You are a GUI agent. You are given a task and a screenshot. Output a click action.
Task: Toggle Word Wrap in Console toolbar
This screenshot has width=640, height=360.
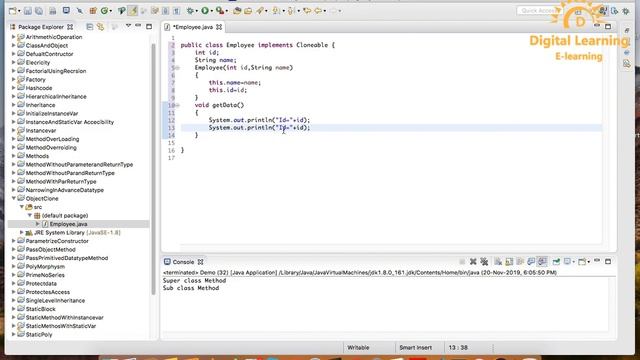(520, 262)
